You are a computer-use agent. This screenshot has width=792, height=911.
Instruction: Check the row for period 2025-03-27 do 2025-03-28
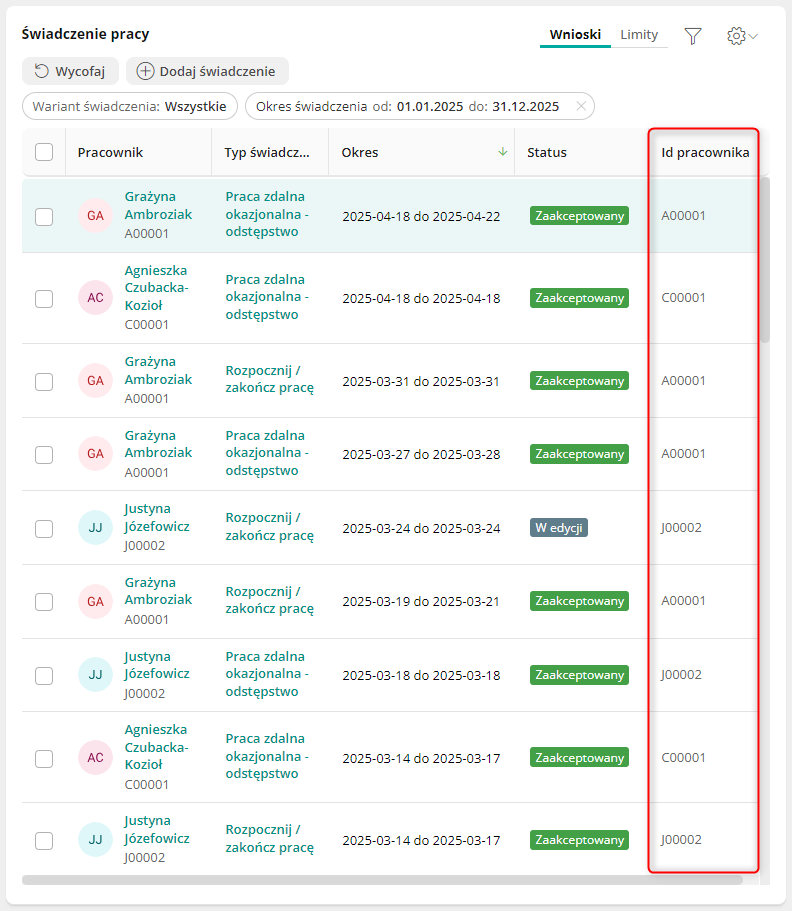44,454
